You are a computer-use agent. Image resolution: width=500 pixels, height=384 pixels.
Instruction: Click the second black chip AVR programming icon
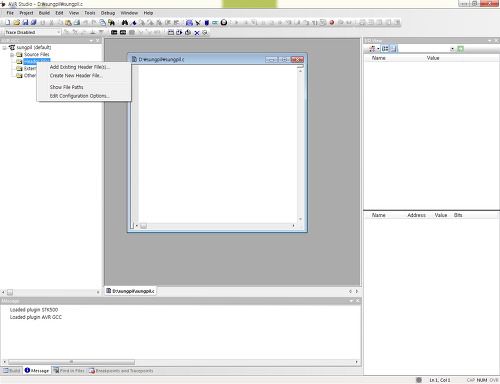coord(123,32)
